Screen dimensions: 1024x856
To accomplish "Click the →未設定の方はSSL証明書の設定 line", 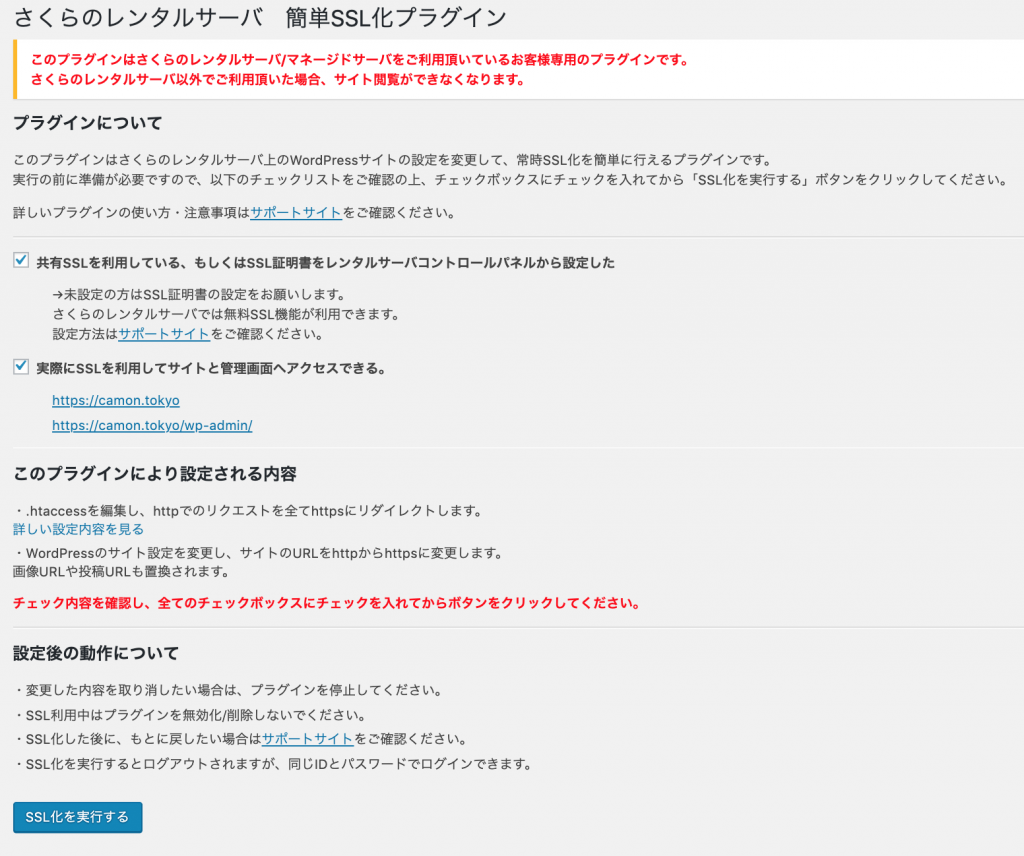I will [199, 294].
